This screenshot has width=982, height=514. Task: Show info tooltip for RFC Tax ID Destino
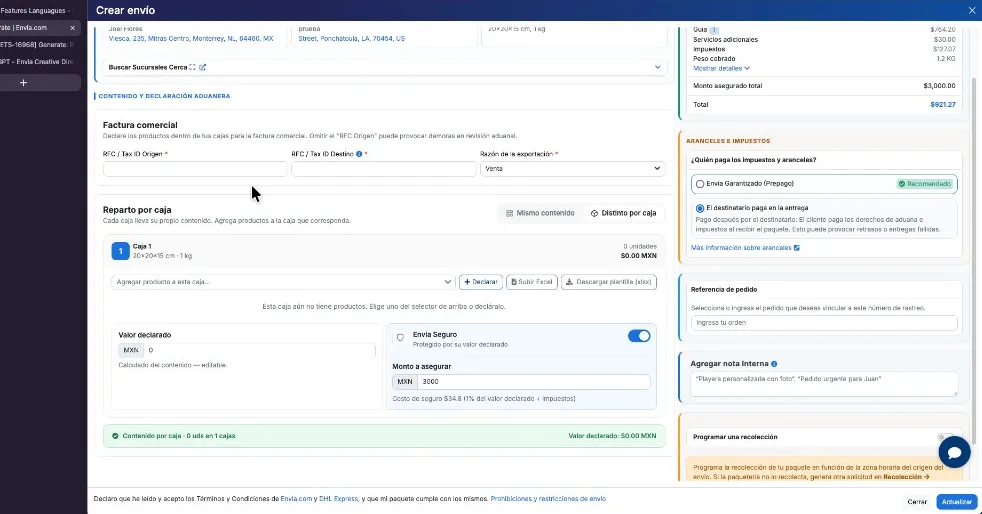coord(359,154)
